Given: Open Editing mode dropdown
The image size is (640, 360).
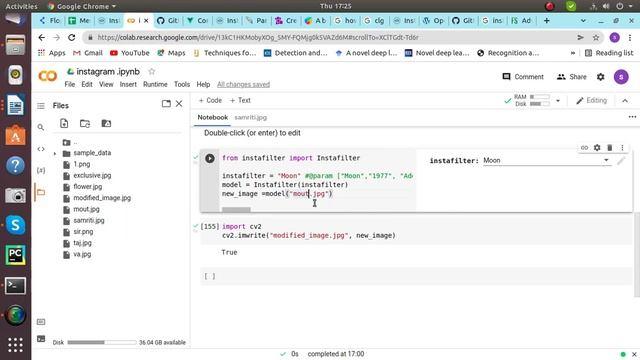Looking at the screenshot, I should click(591, 101).
